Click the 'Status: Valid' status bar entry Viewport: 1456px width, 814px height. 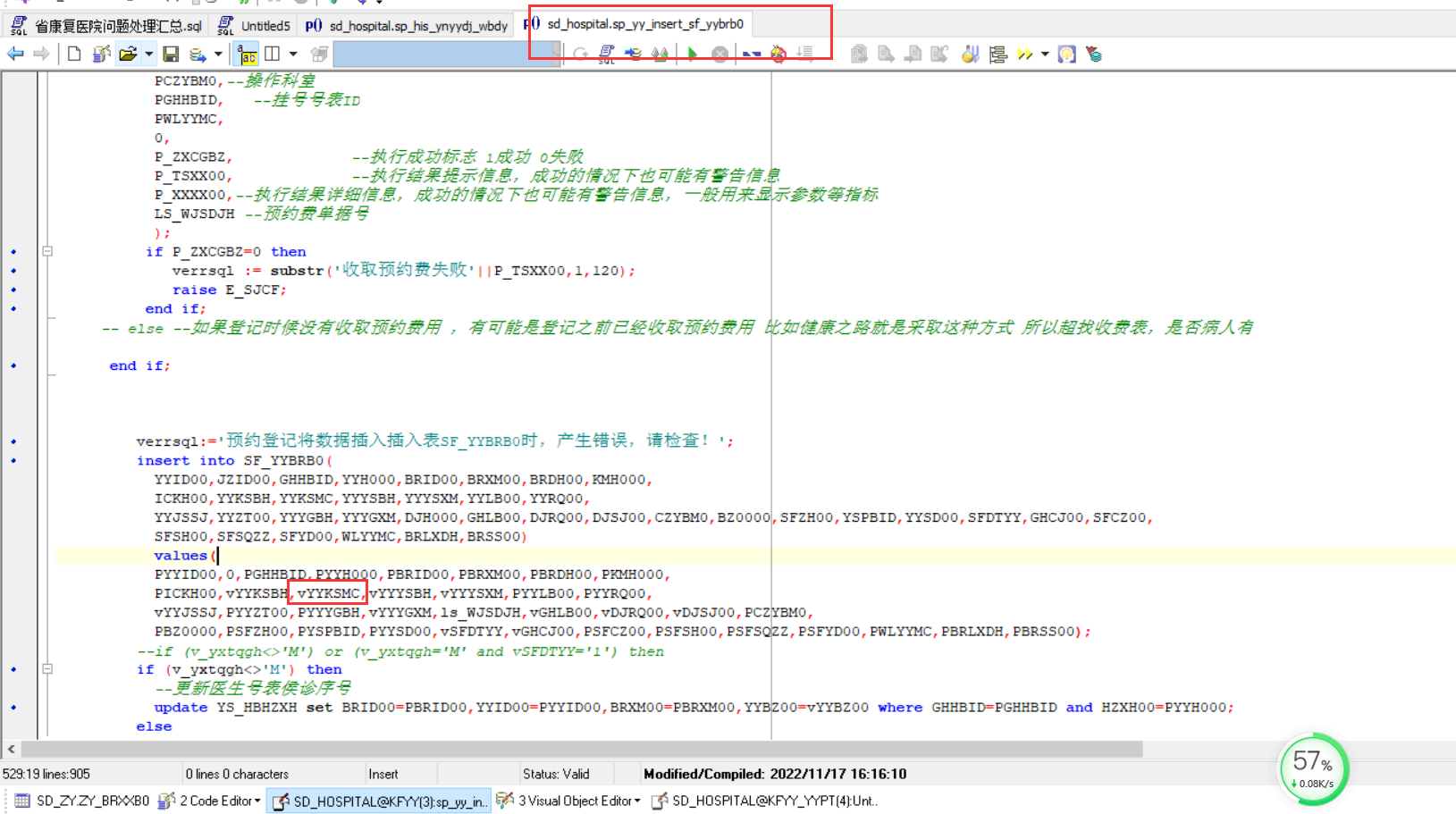556,774
